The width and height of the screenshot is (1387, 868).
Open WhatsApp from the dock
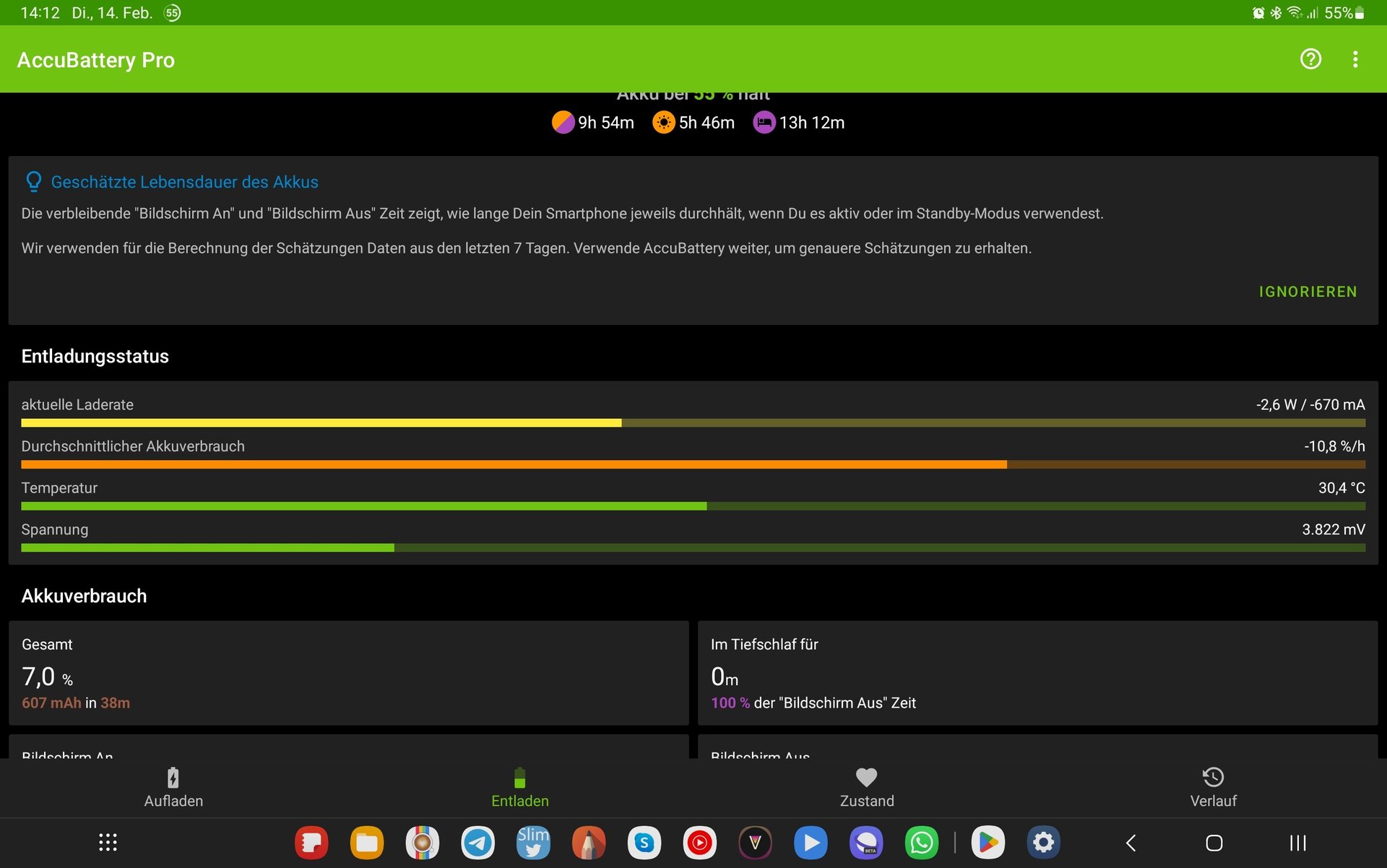pyautogui.click(x=922, y=843)
